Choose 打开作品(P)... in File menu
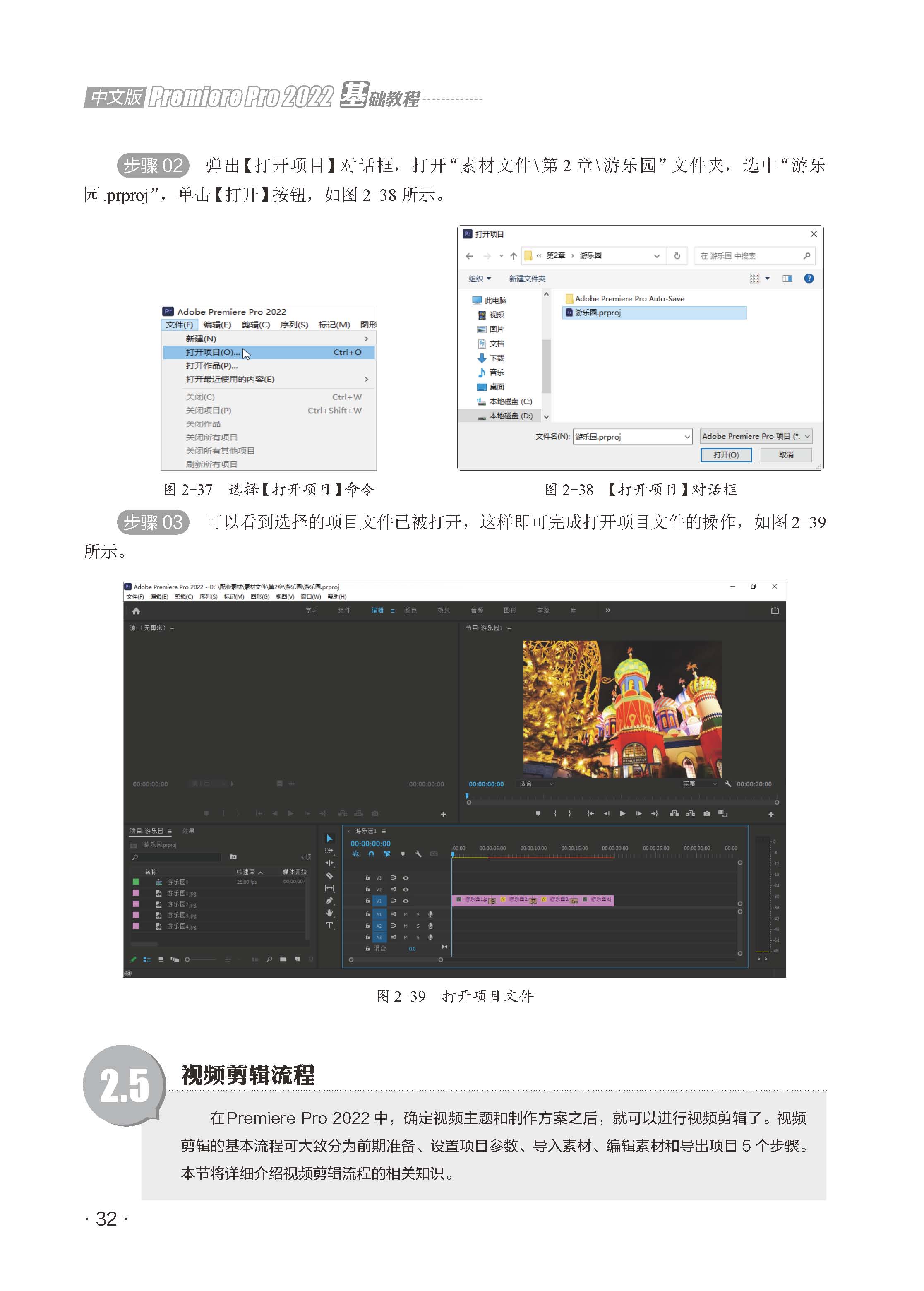This screenshot has width=924, height=1291. [x=269, y=366]
